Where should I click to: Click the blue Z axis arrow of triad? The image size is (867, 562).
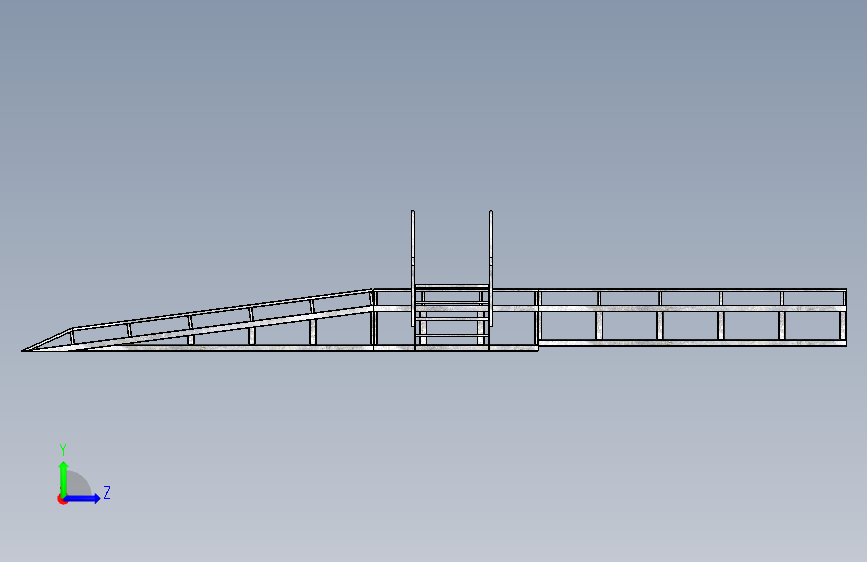pyautogui.click(x=83, y=498)
